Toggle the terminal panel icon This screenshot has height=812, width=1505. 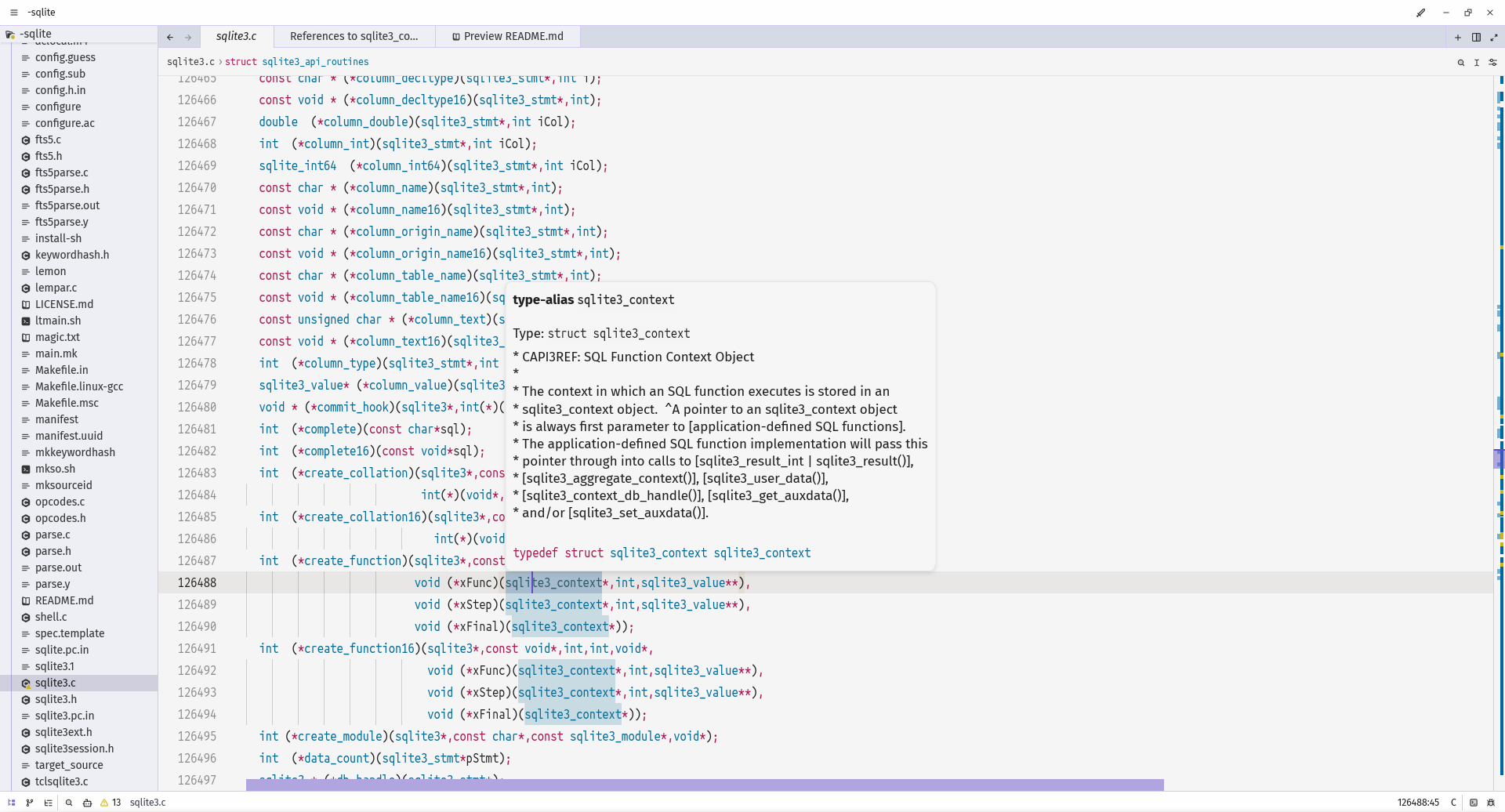(1474, 803)
